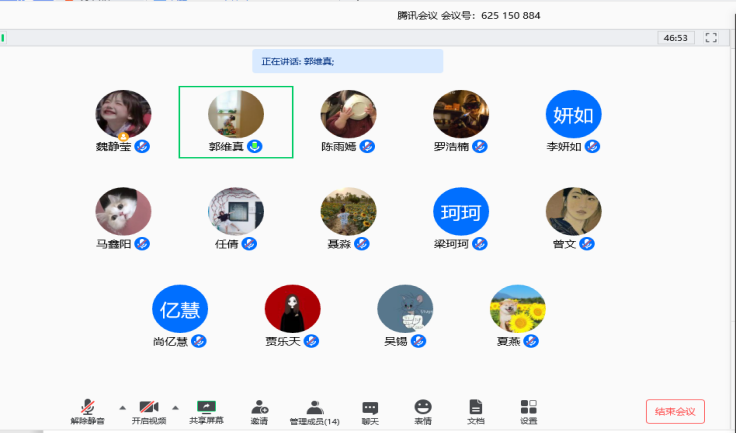Turn on camera with 开启视频
This screenshot has height=433, width=736.
[x=148, y=411]
